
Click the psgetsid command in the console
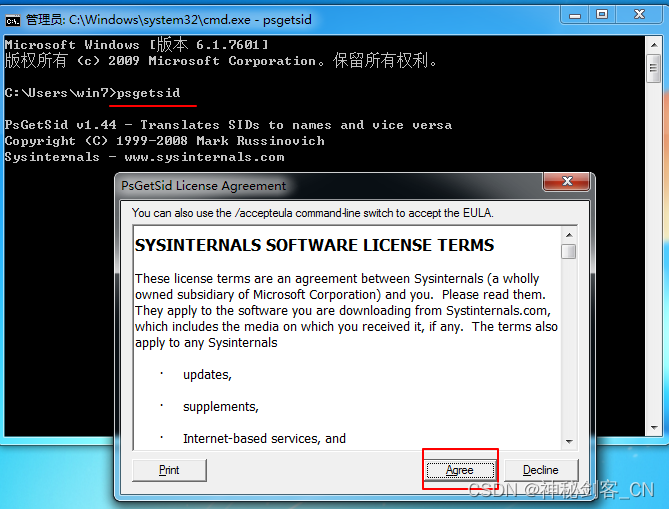coord(148,93)
